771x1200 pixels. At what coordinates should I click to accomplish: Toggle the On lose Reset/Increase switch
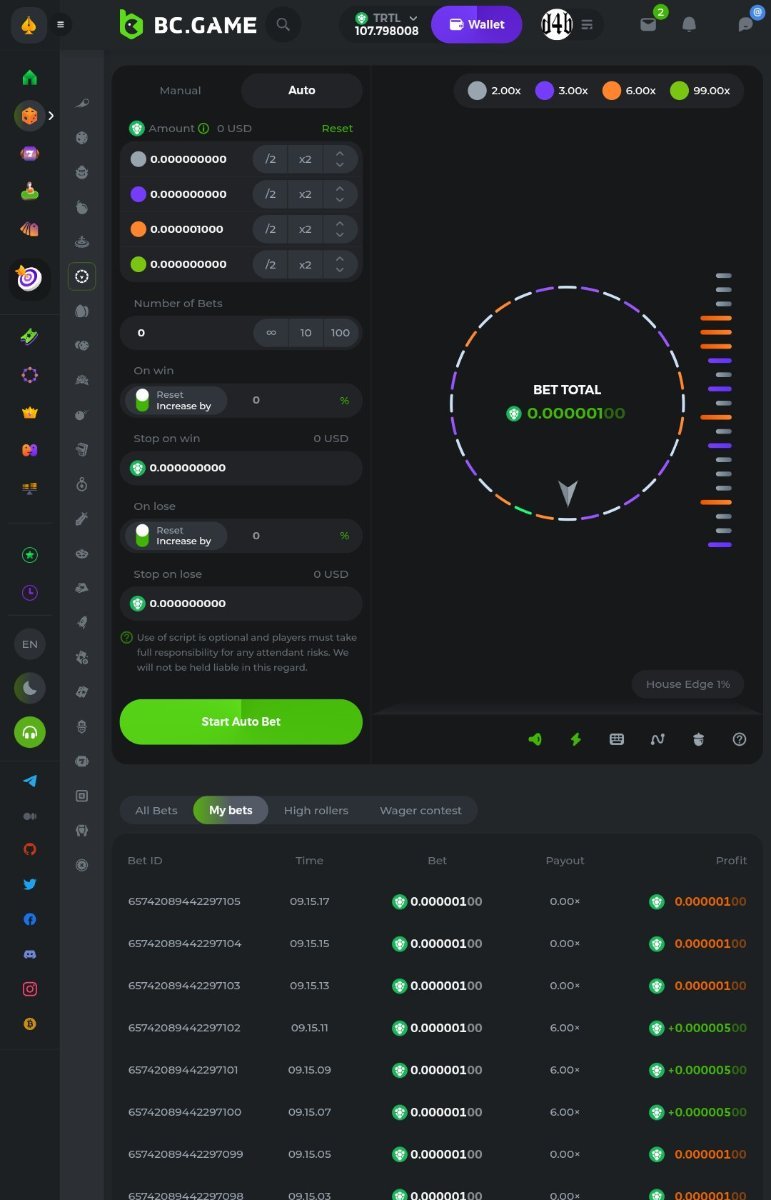pyautogui.click(x=142, y=535)
